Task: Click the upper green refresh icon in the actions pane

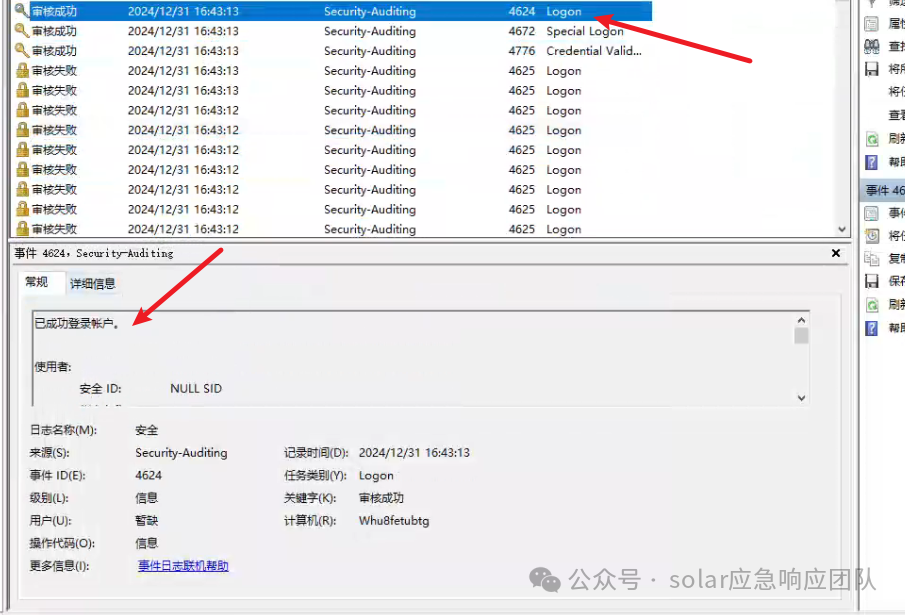Action: (872, 139)
